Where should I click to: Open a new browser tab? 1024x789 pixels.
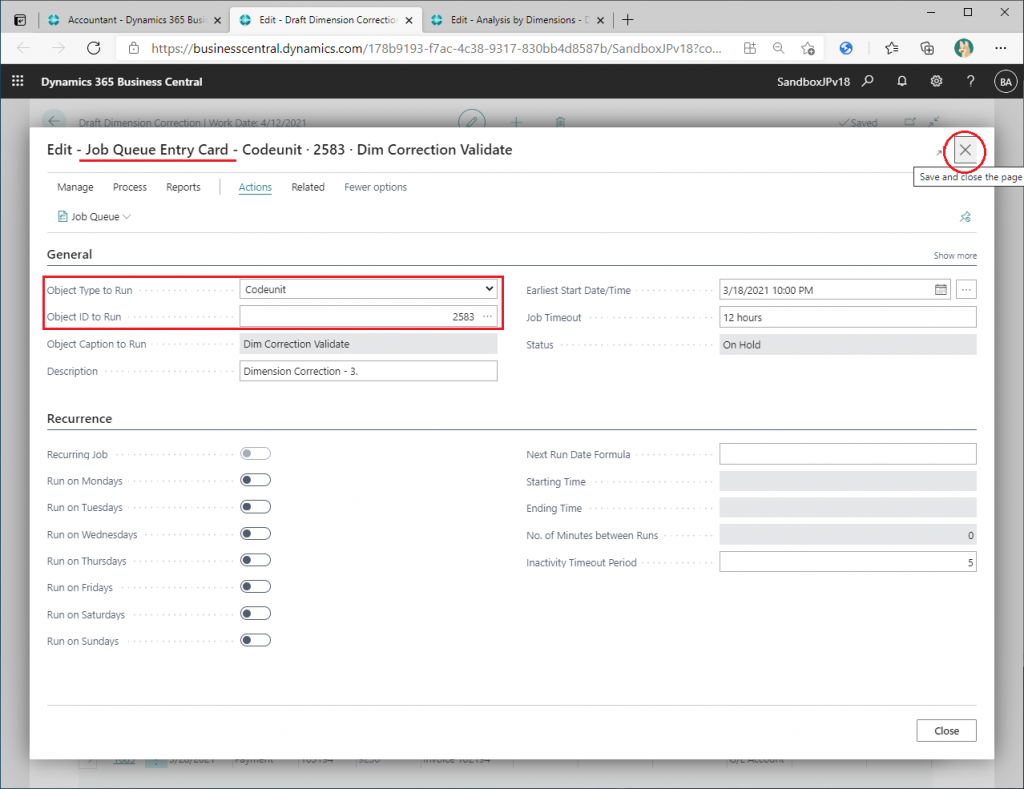[x=628, y=20]
